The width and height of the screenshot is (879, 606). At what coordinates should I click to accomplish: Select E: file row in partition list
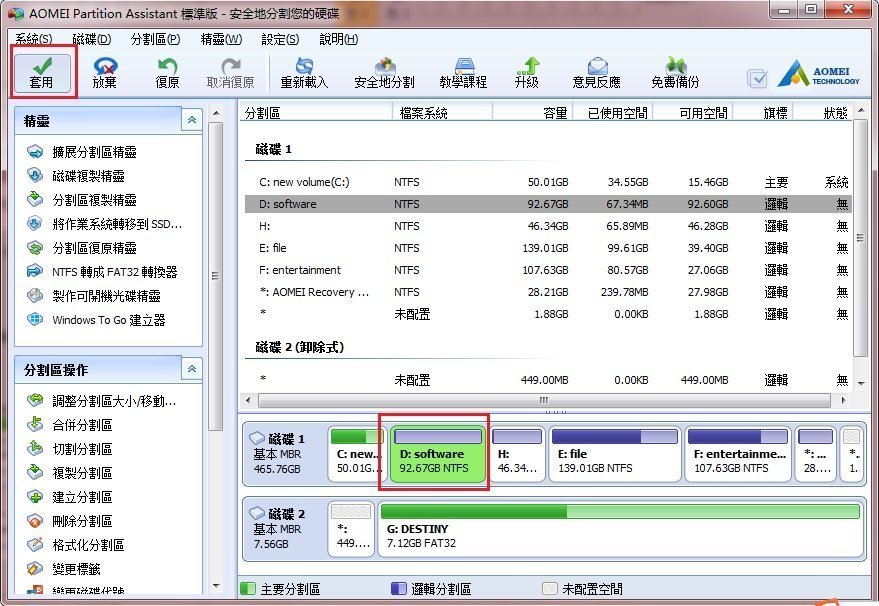(x=548, y=248)
